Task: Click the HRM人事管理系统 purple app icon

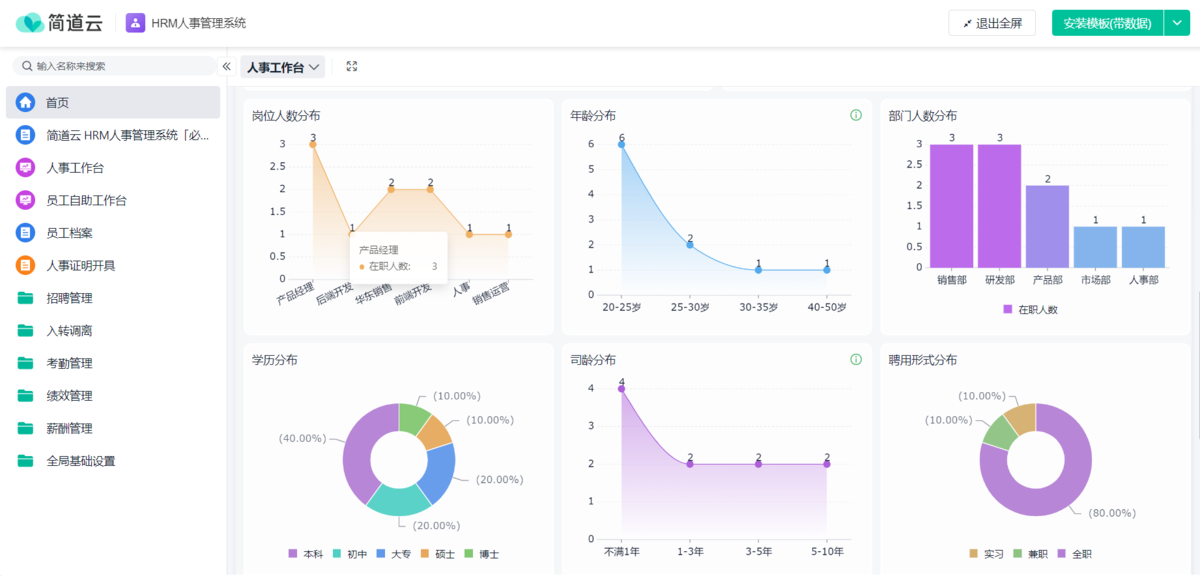Action: [x=135, y=22]
